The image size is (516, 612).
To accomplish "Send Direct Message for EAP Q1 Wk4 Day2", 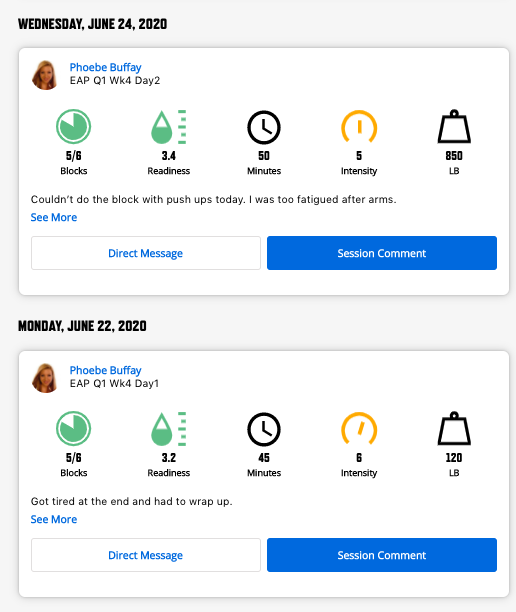I will tap(146, 253).
